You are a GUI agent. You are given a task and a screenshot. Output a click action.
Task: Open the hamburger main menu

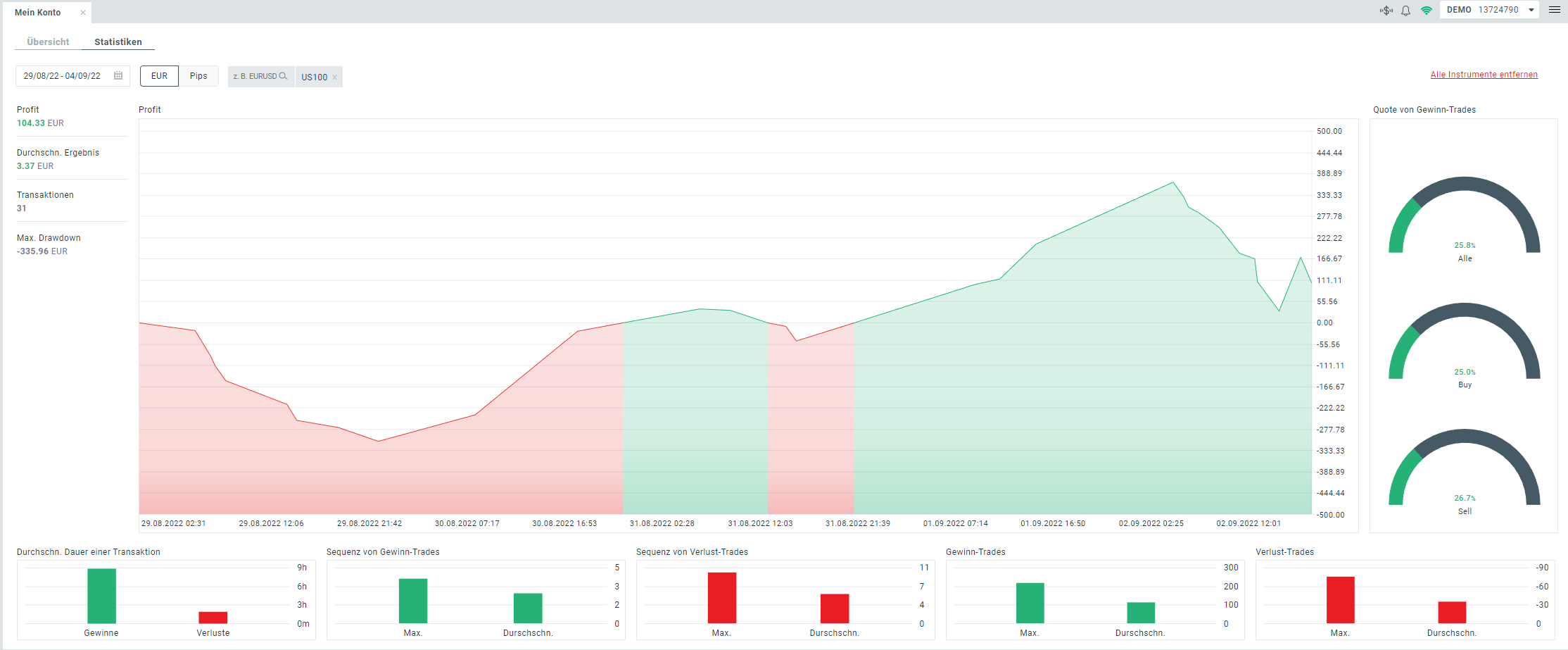(x=1555, y=10)
